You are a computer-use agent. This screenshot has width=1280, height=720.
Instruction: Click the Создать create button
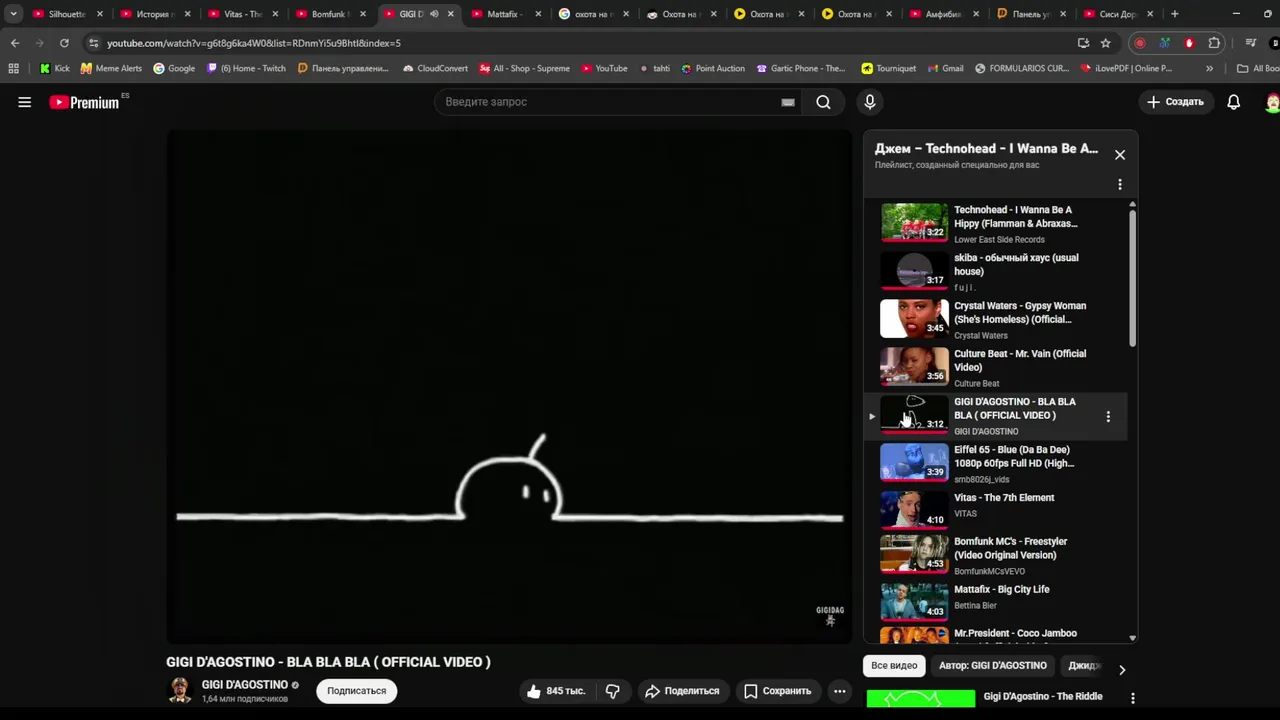[1175, 102]
